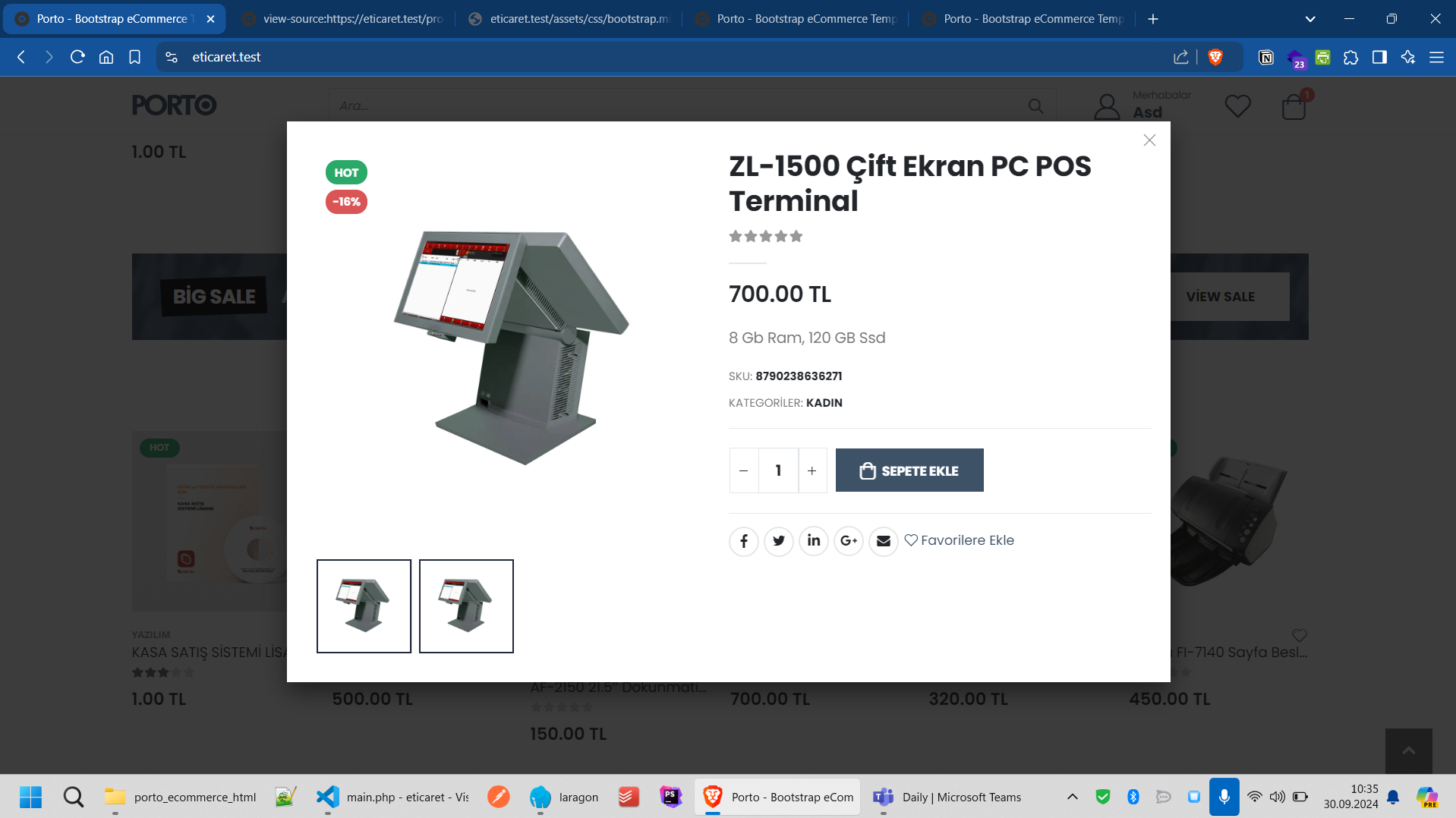The width and height of the screenshot is (1456, 818).
Task: Click browser forward arrow
Action: 49,57
